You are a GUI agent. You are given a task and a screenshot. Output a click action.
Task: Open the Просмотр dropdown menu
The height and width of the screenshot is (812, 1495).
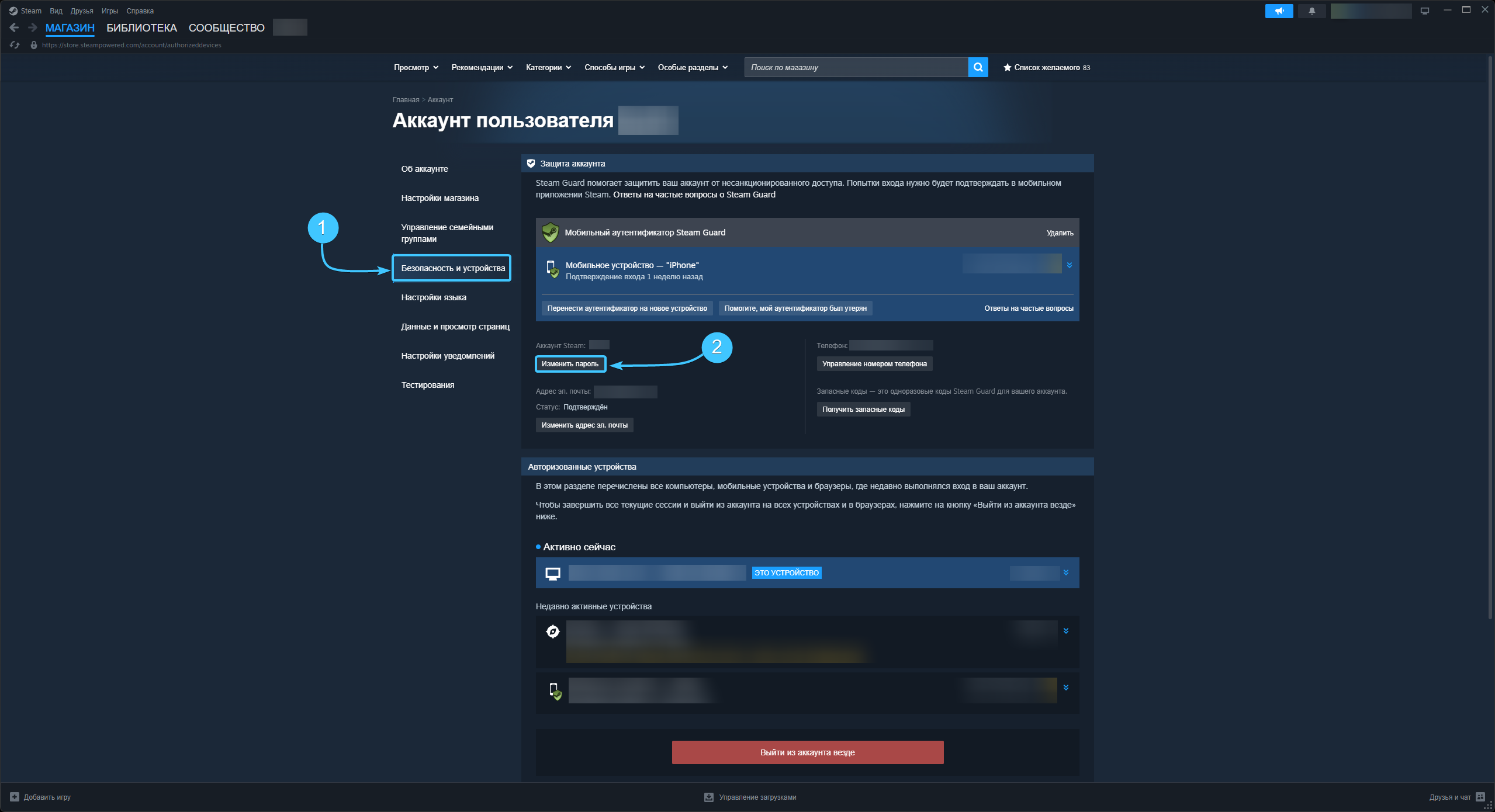[416, 67]
